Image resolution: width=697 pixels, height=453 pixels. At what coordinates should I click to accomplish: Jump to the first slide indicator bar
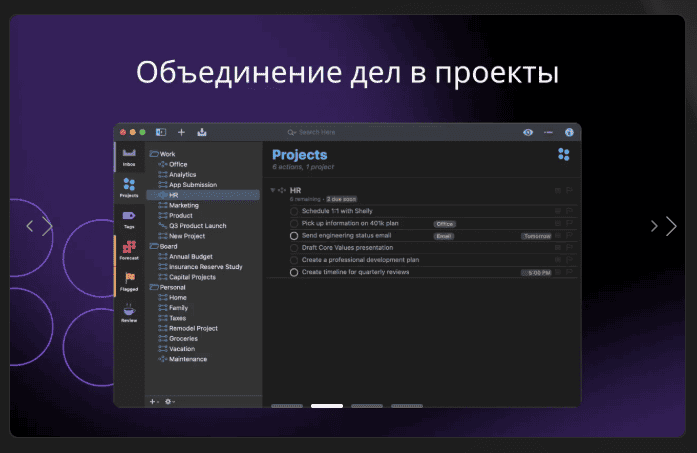click(287, 406)
